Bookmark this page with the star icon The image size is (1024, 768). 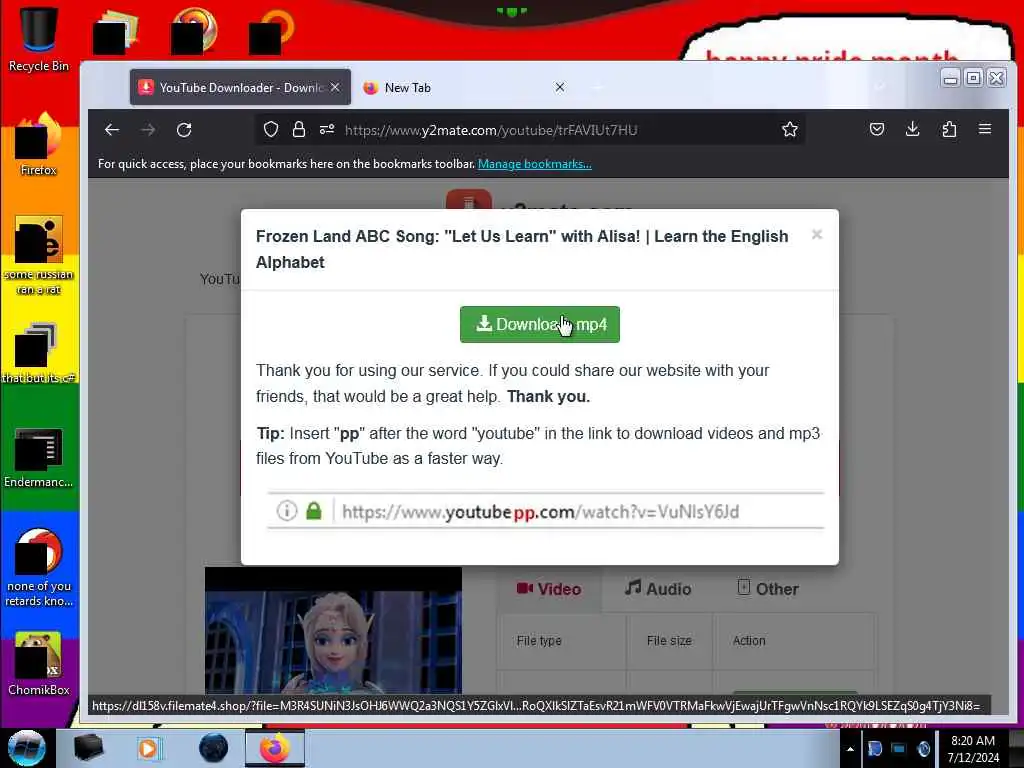point(790,129)
